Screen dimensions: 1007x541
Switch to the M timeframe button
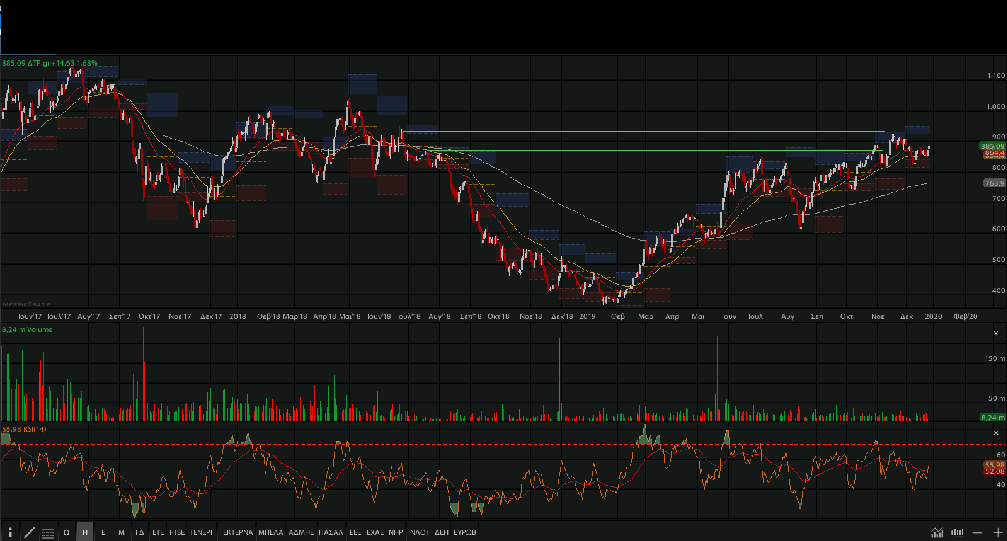click(121, 532)
